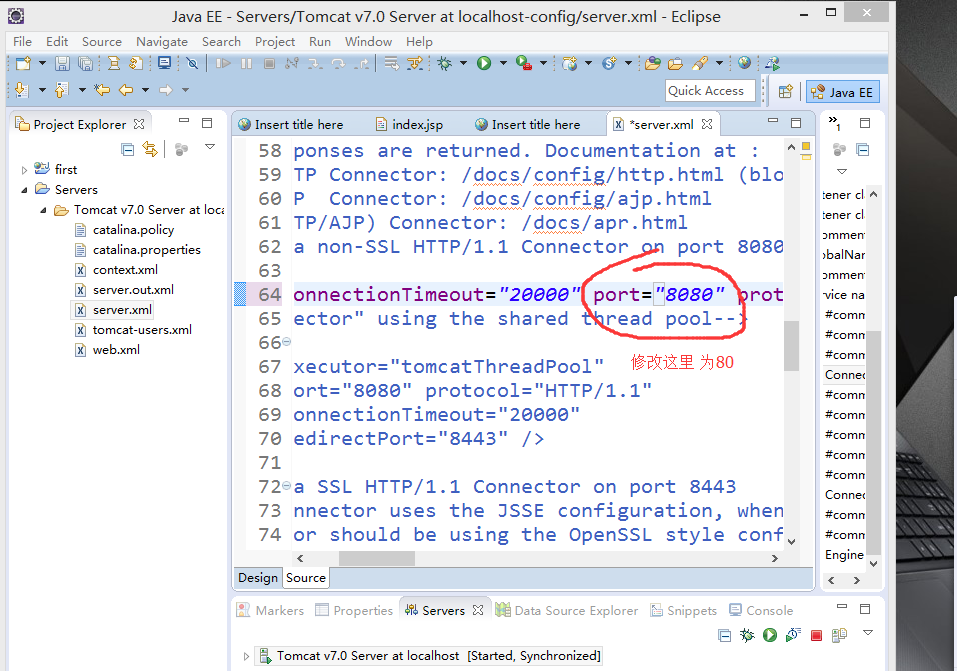Start the server in debug mode from Servers view

pos(747,636)
